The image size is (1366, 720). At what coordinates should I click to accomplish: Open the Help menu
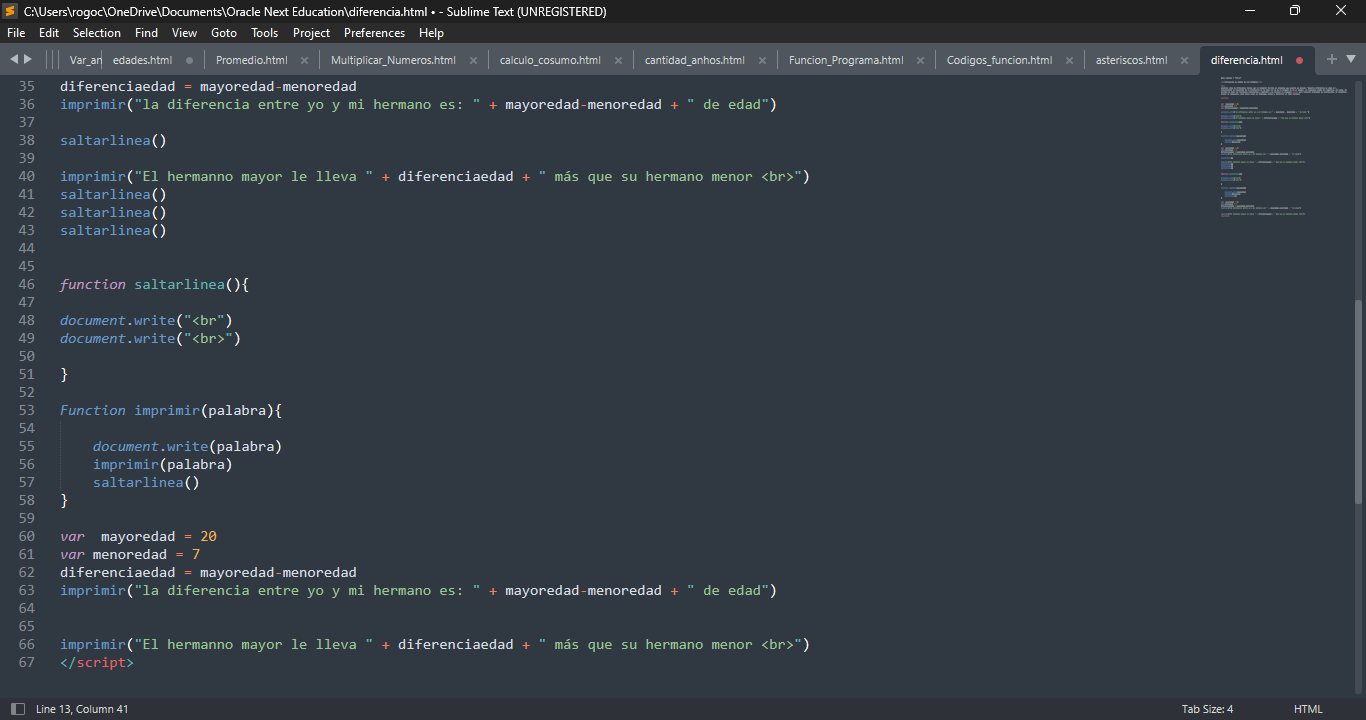coord(431,33)
